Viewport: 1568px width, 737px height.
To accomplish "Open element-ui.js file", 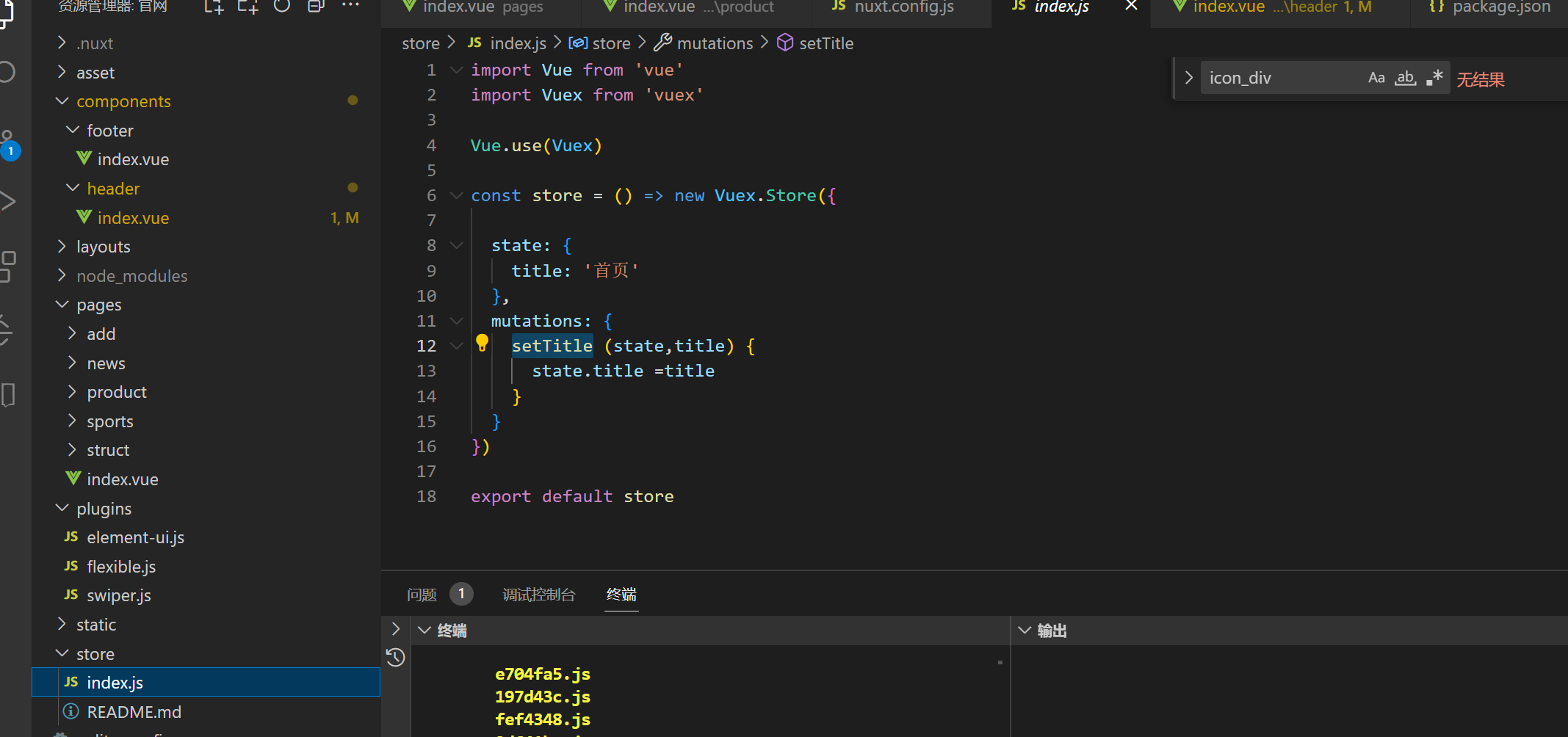I will pos(135,537).
